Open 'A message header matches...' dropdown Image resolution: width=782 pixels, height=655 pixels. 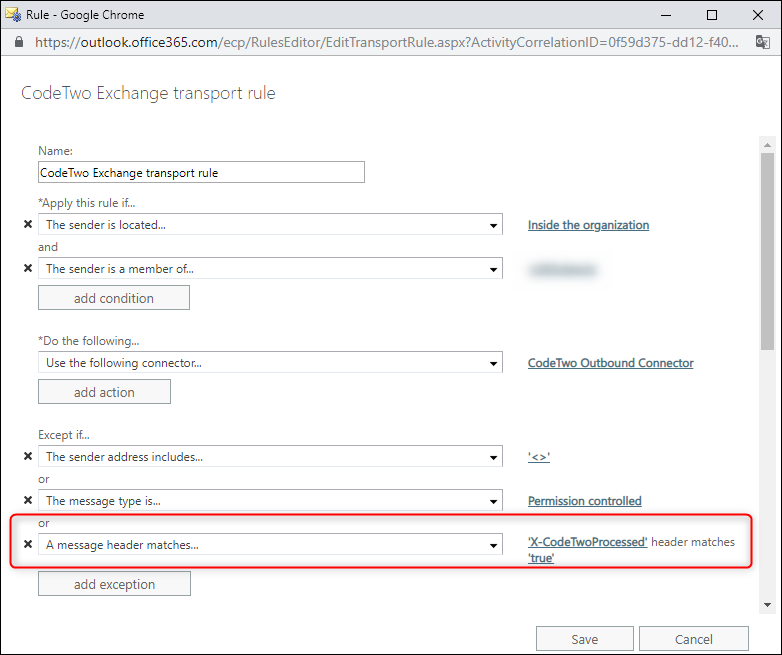(x=270, y=545)
